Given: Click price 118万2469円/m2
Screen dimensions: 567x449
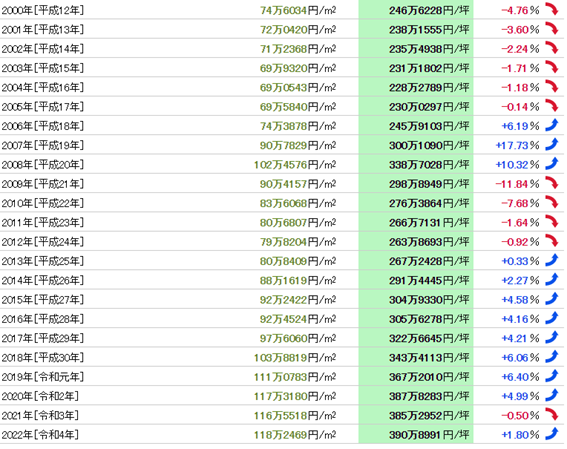Looking at the screenshot, I should coord(295,435).
